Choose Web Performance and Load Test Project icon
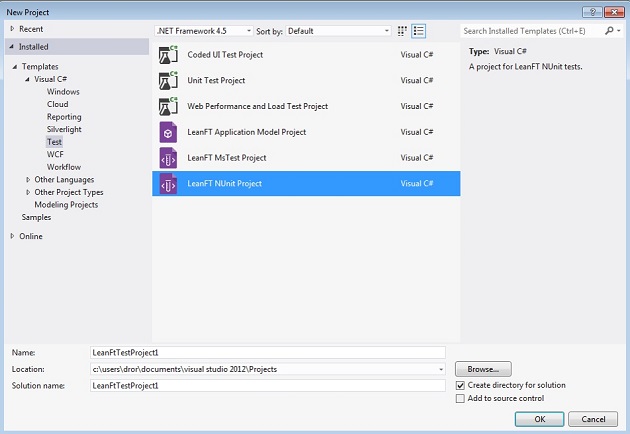This screenshot has height=434, width=630. pyautogui.click(x=168, y=106)
